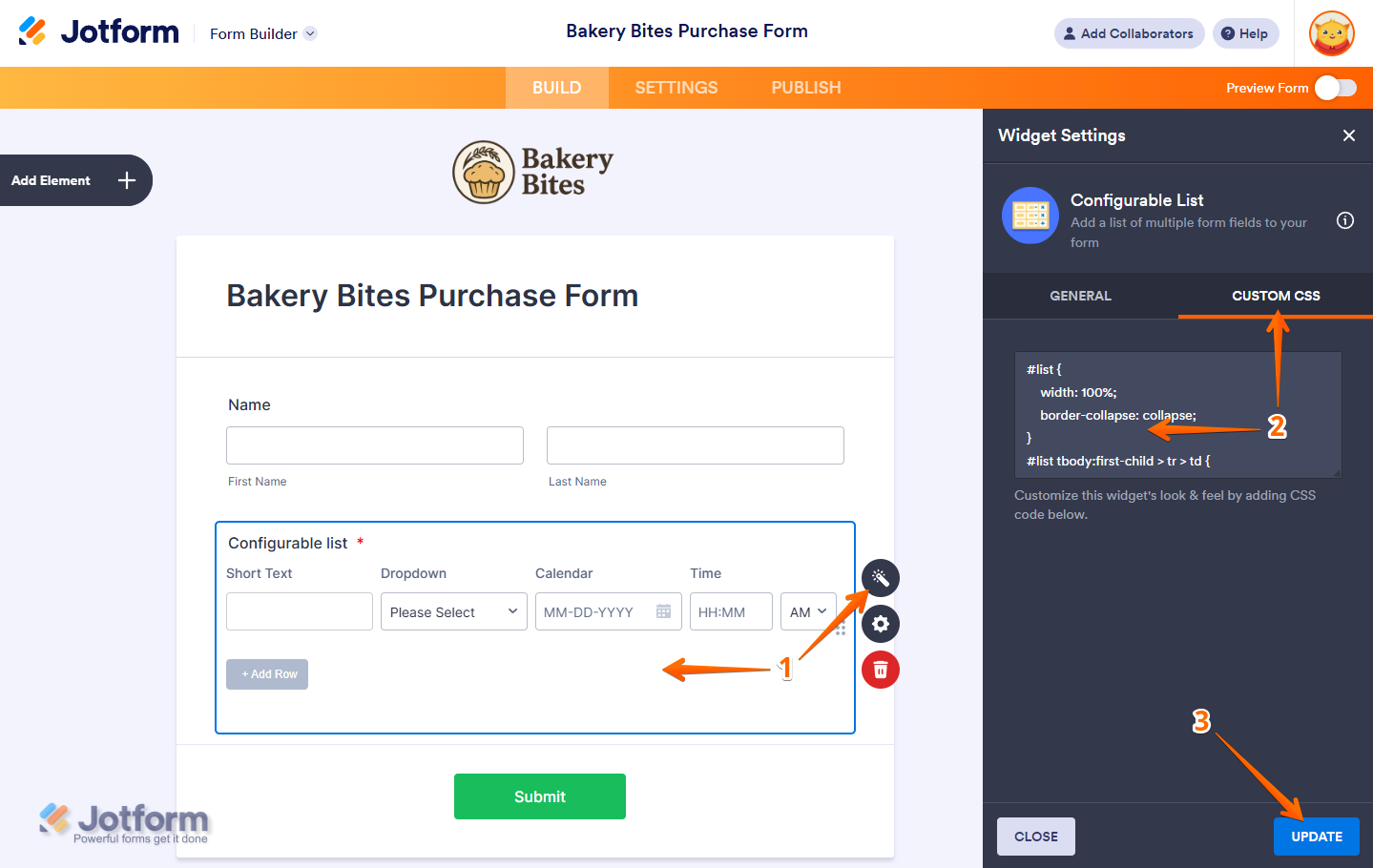Click the First Name input field
Screen dimensions: 1373x868
(375, 445)
